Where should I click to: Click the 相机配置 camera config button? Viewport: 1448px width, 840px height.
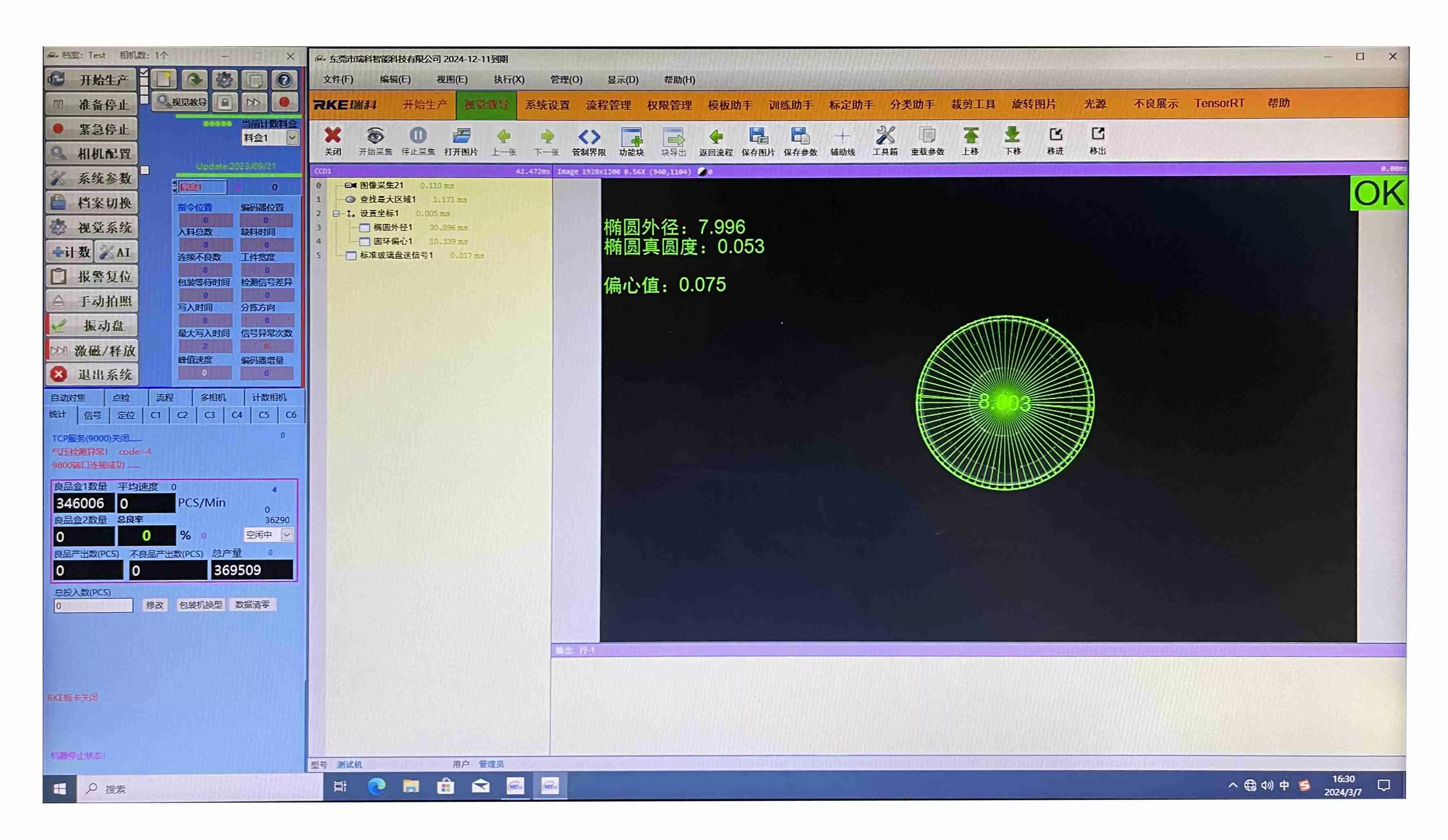[x=92, y=153]
